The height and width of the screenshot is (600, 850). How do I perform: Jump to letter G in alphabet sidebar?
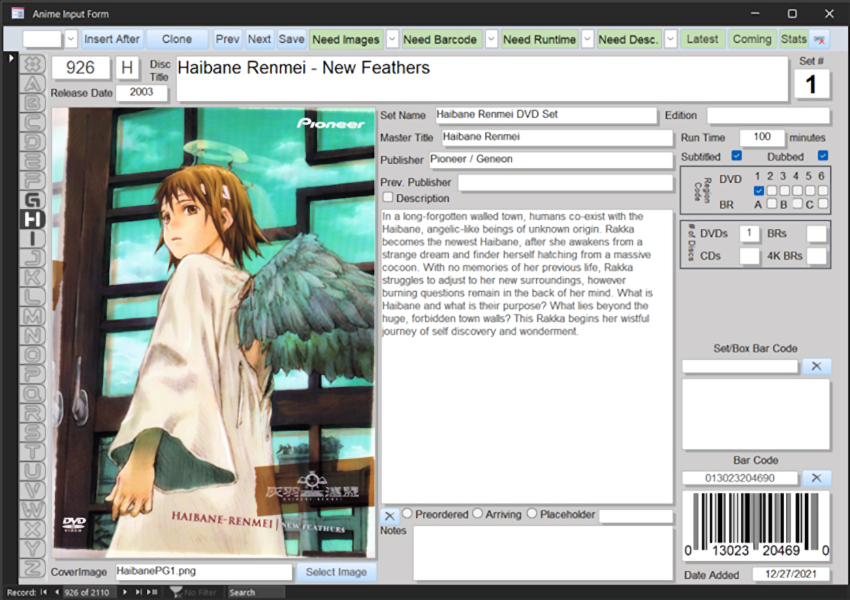point(33,200)
